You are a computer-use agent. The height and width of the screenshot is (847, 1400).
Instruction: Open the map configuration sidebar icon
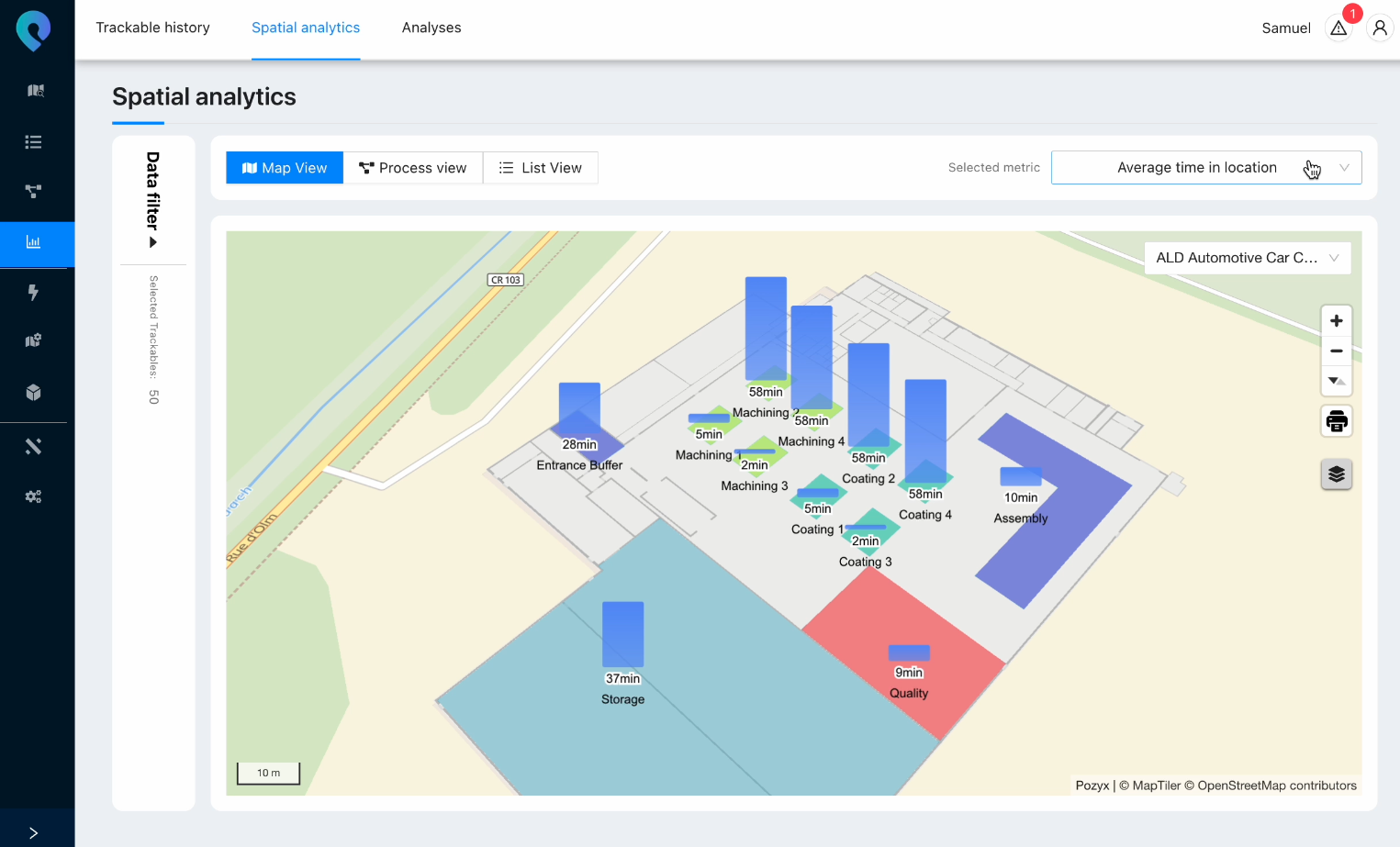point(34,340)
